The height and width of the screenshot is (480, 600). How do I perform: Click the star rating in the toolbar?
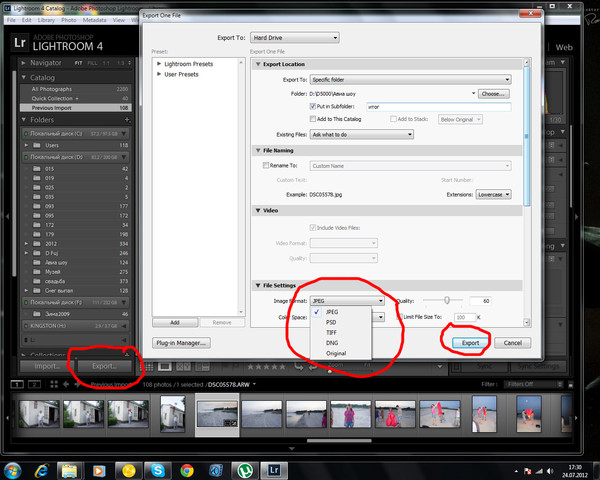(x=266, y=367)
